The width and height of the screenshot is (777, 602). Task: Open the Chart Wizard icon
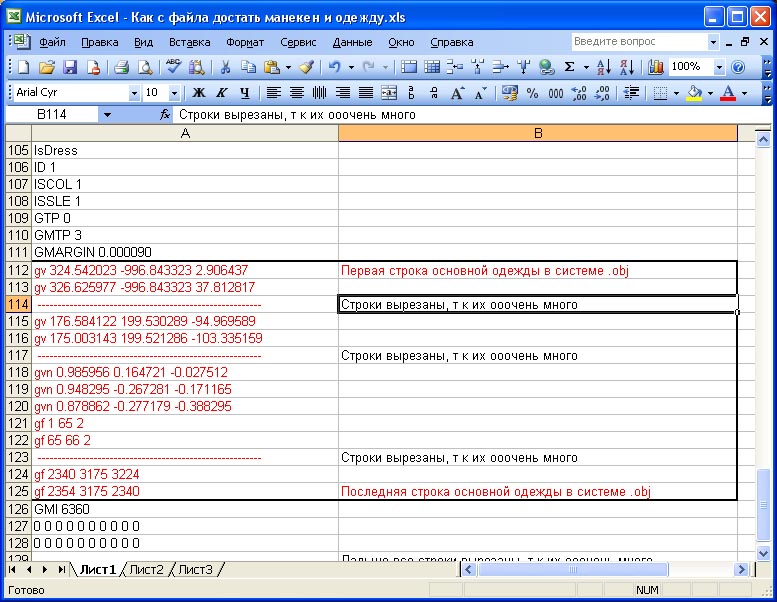click(x=656, y=67)
